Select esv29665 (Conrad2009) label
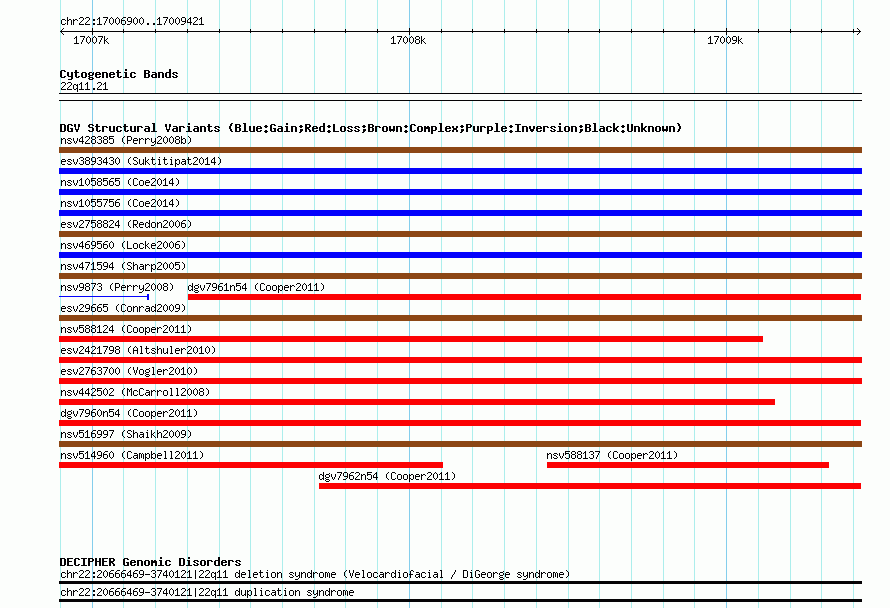 pos(123,308)
